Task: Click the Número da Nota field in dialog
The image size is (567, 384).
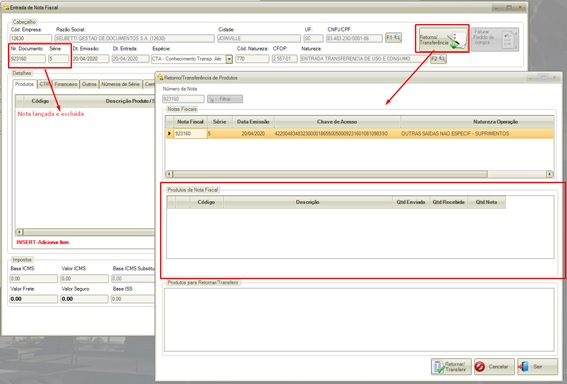Action: 183,99
